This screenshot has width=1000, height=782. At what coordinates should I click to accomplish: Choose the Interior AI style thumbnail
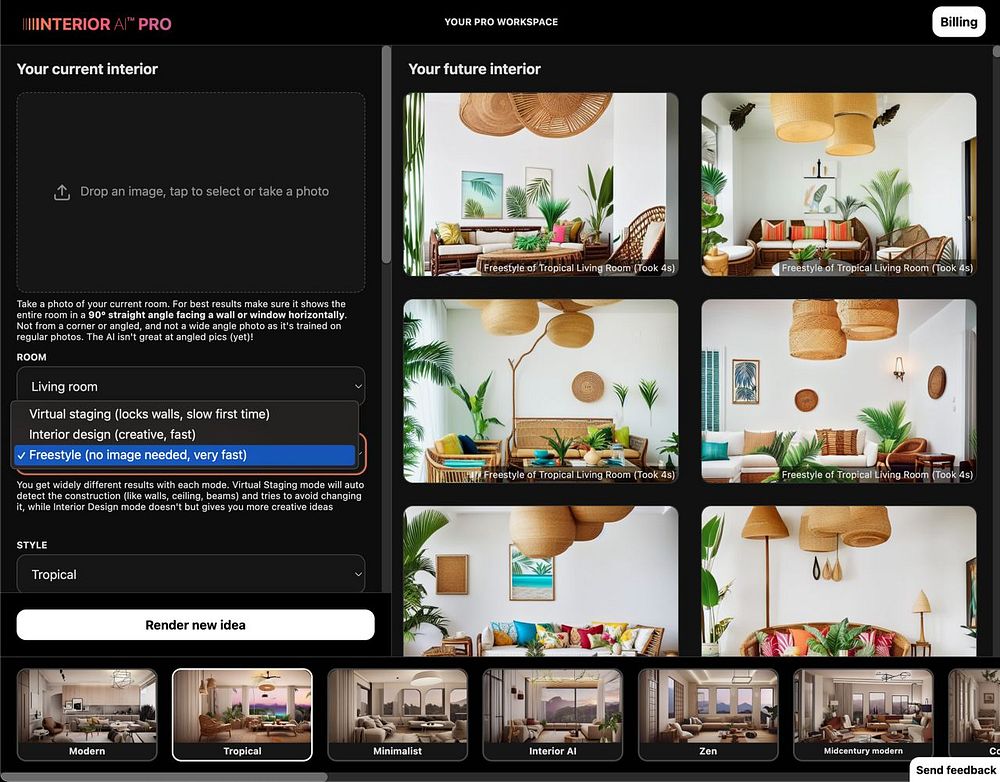click(553, 714)
